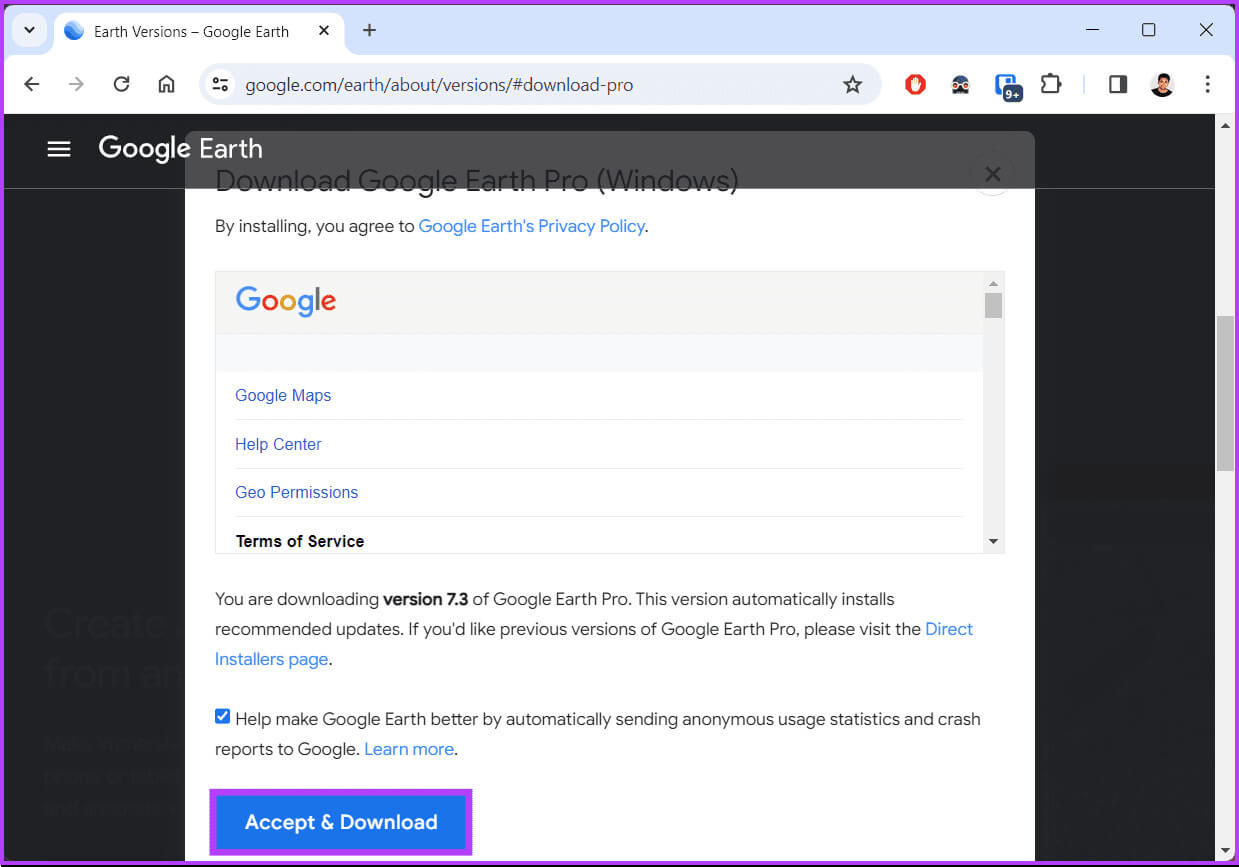Minimize the Chrome window
Image resolution: width=1239 pixels, height=867 pixels.
tap(1091, 30)
